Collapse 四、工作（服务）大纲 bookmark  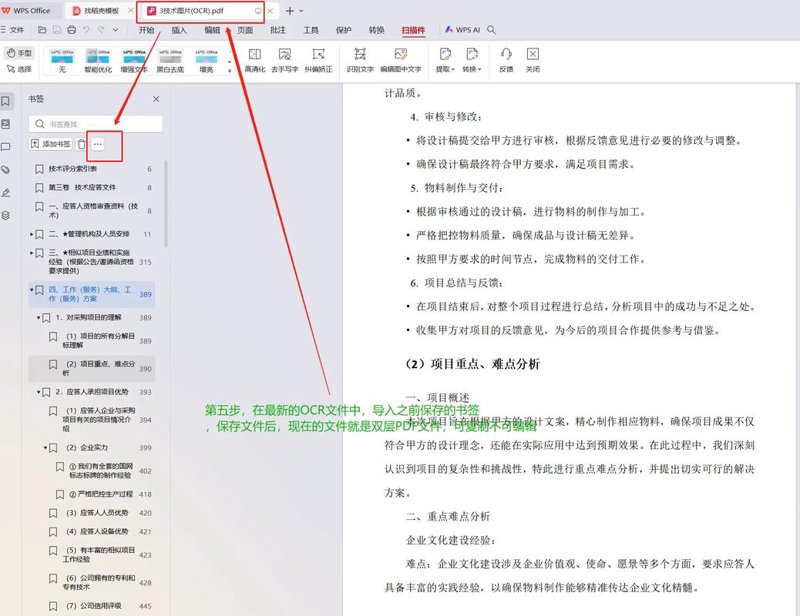coord(32,290)
